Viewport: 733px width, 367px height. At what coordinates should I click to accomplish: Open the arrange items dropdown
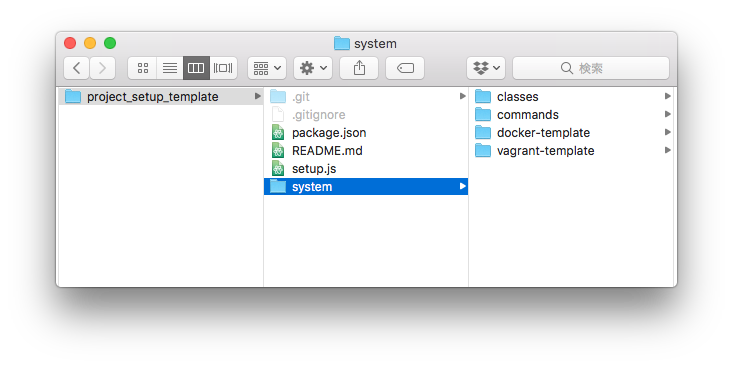[267, 68]
